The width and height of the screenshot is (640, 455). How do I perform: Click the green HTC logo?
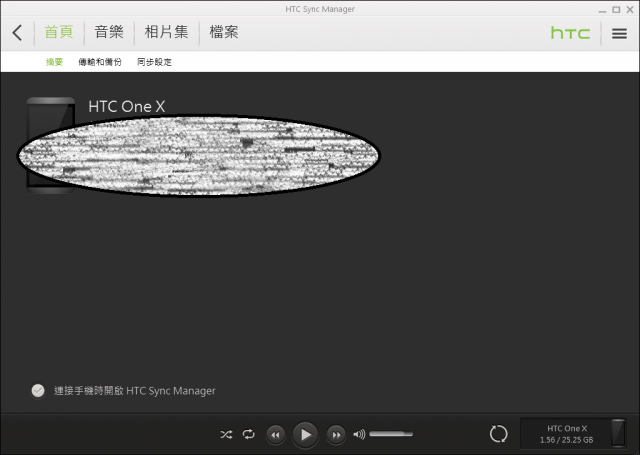[570, 33]
